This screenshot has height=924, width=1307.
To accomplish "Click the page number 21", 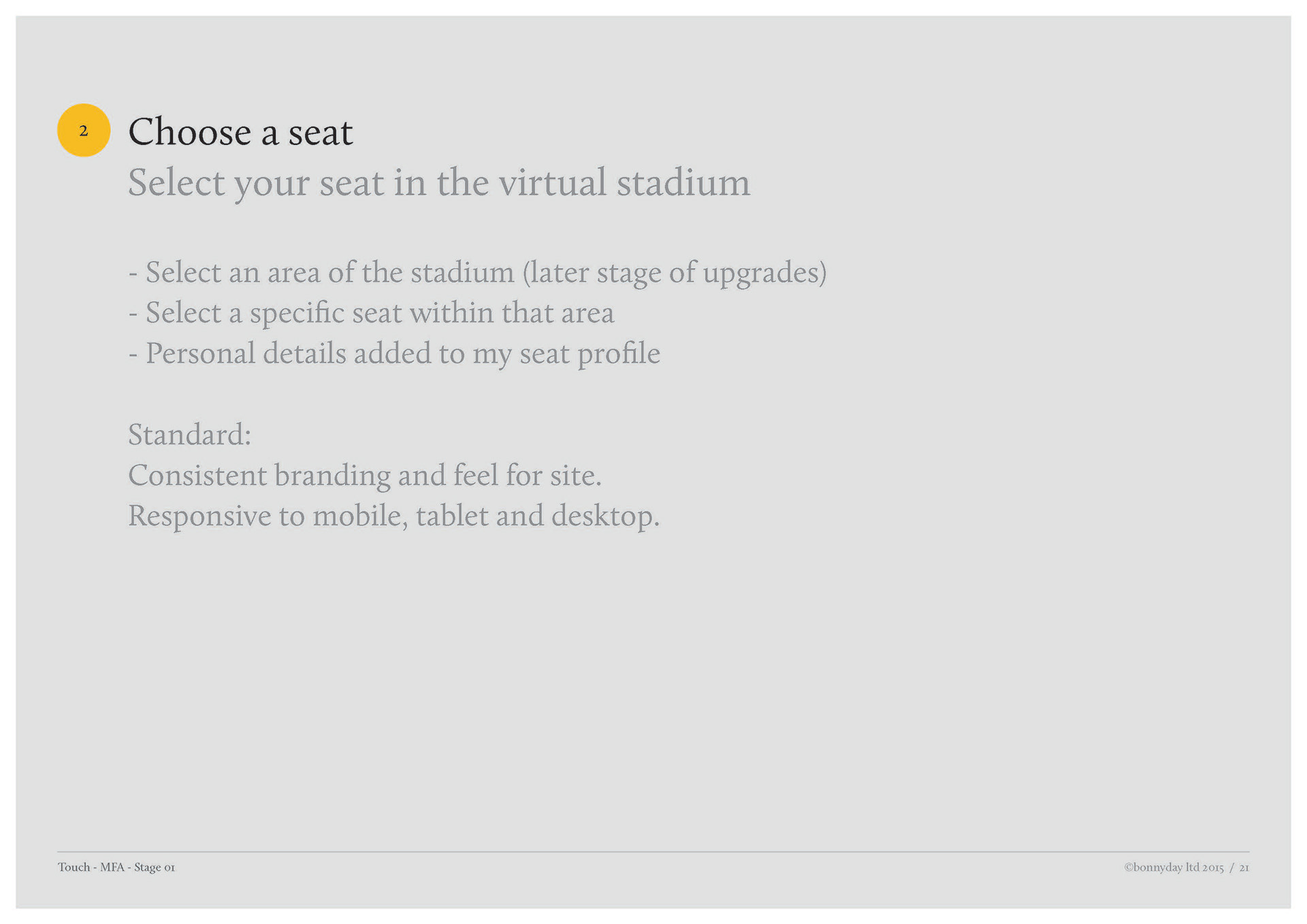I will pos(1244,868).
